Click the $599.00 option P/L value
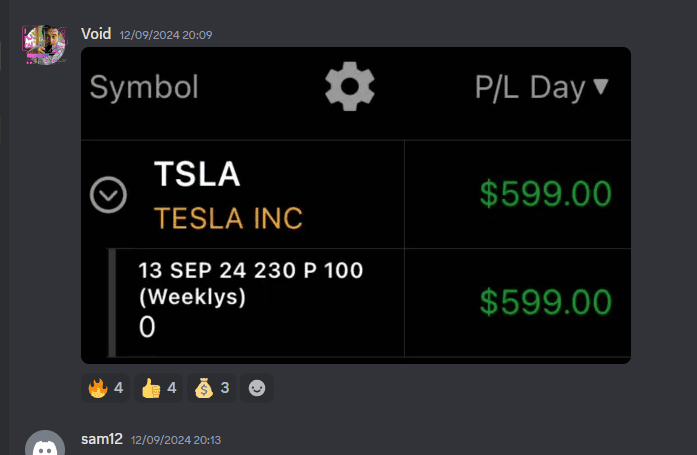The width and height of the screenshot is (697, 455). point(546,302)
